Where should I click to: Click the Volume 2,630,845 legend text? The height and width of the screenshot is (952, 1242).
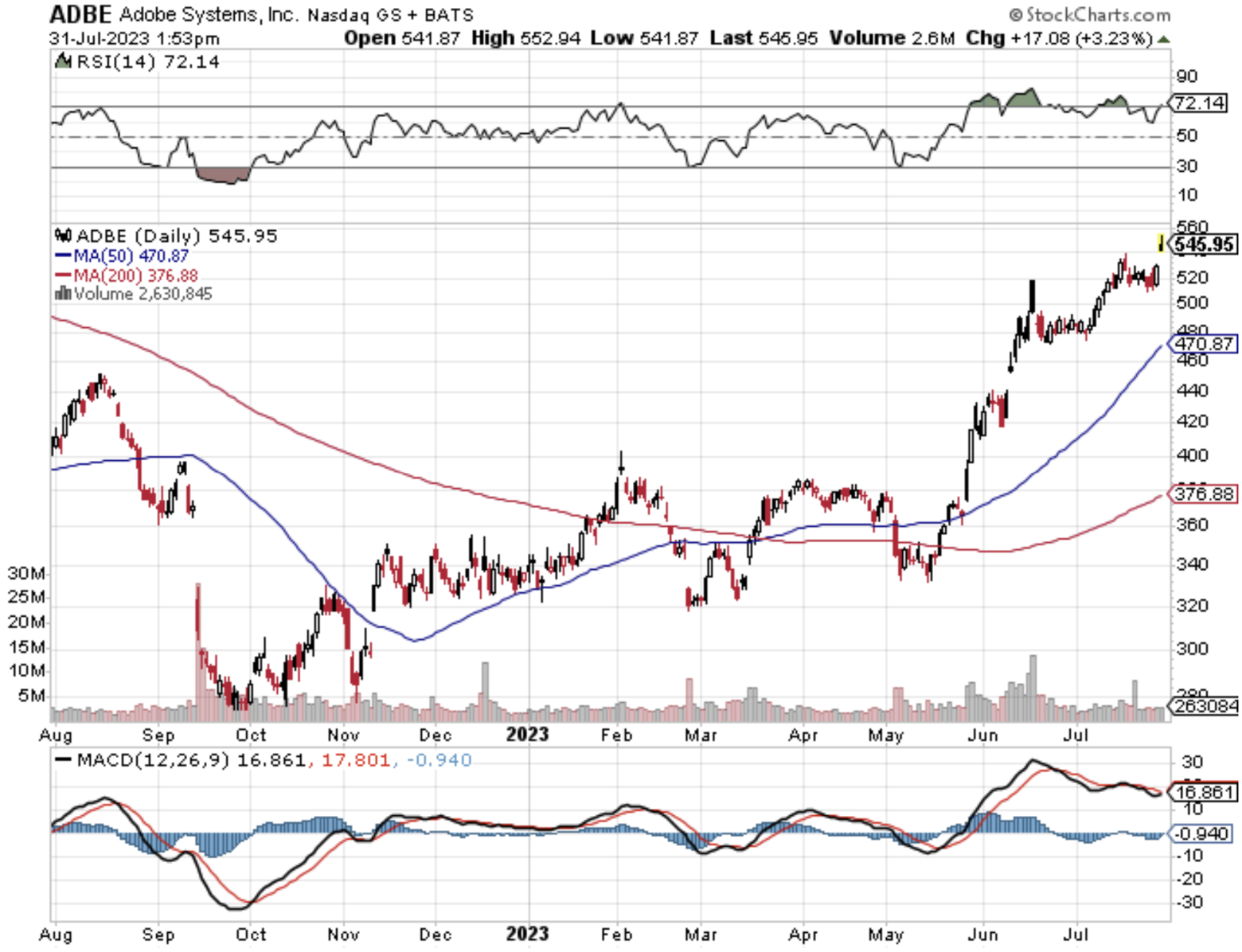click(143, 294)
